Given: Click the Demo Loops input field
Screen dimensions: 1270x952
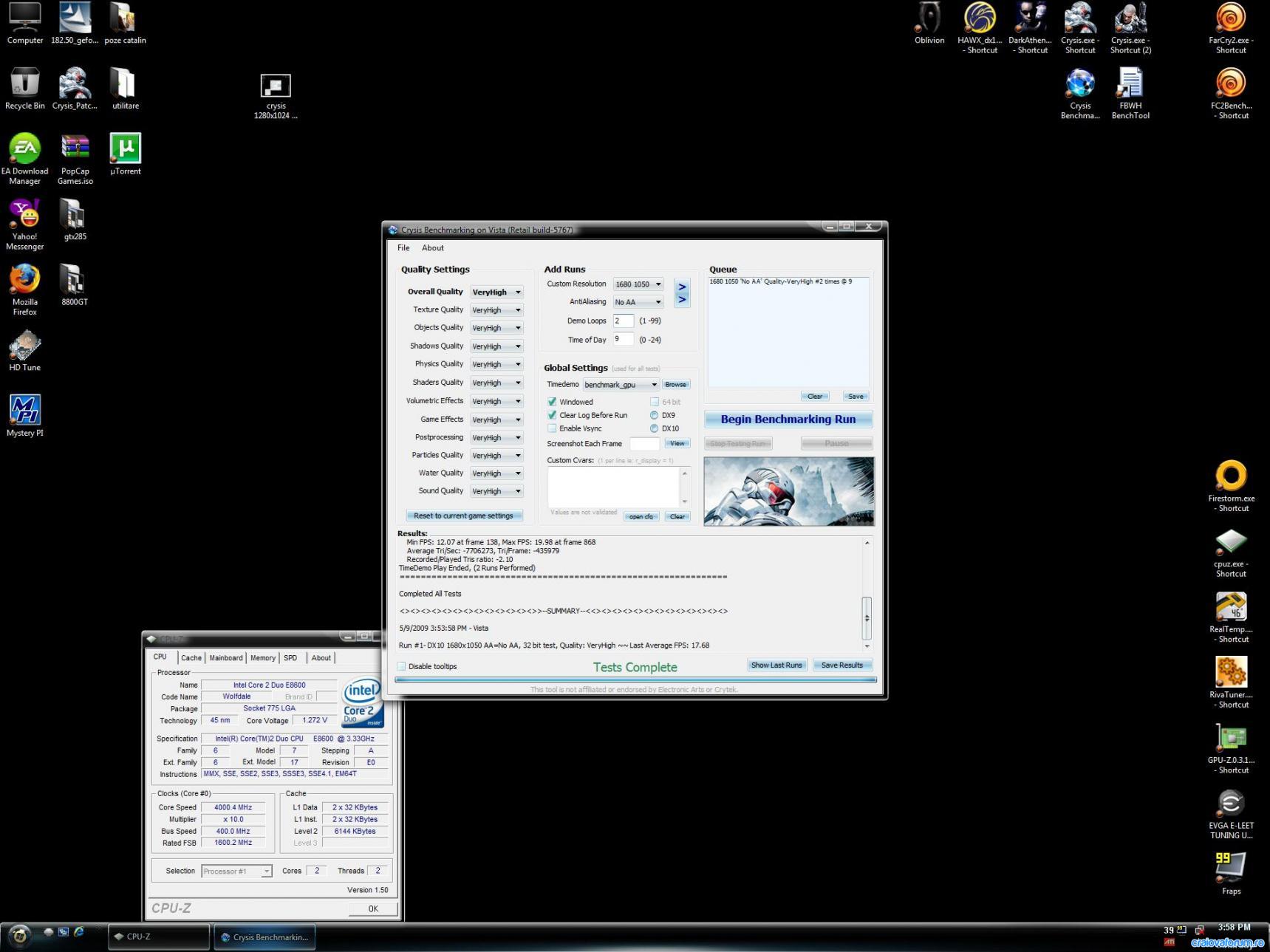Looking at the screenshot, I should 624,321.
